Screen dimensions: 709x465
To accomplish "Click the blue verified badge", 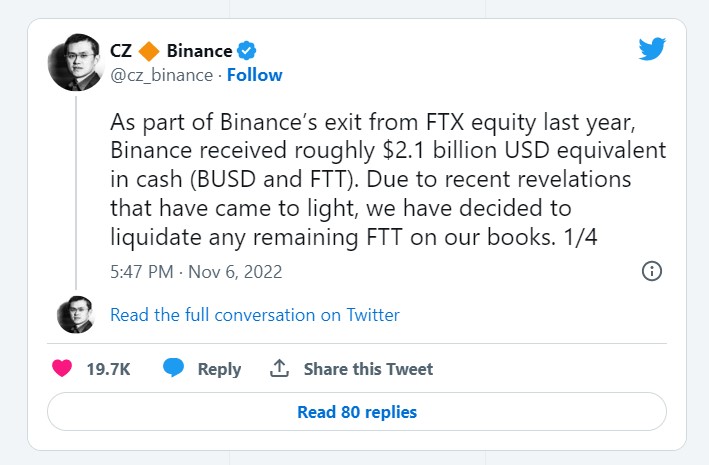I will tap(246, 51).
